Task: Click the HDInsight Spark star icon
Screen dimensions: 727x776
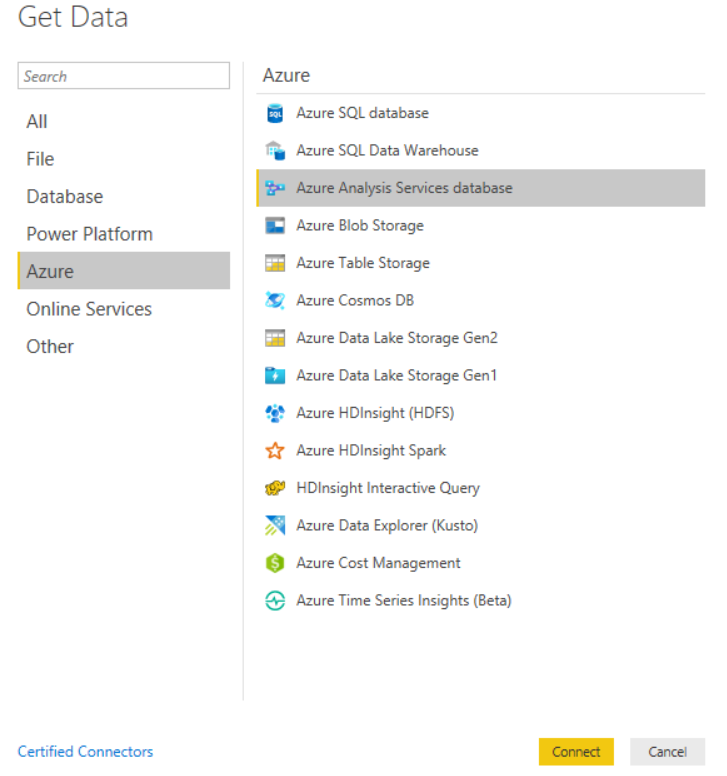Action: pyautogui.click(x=275, y=451)
